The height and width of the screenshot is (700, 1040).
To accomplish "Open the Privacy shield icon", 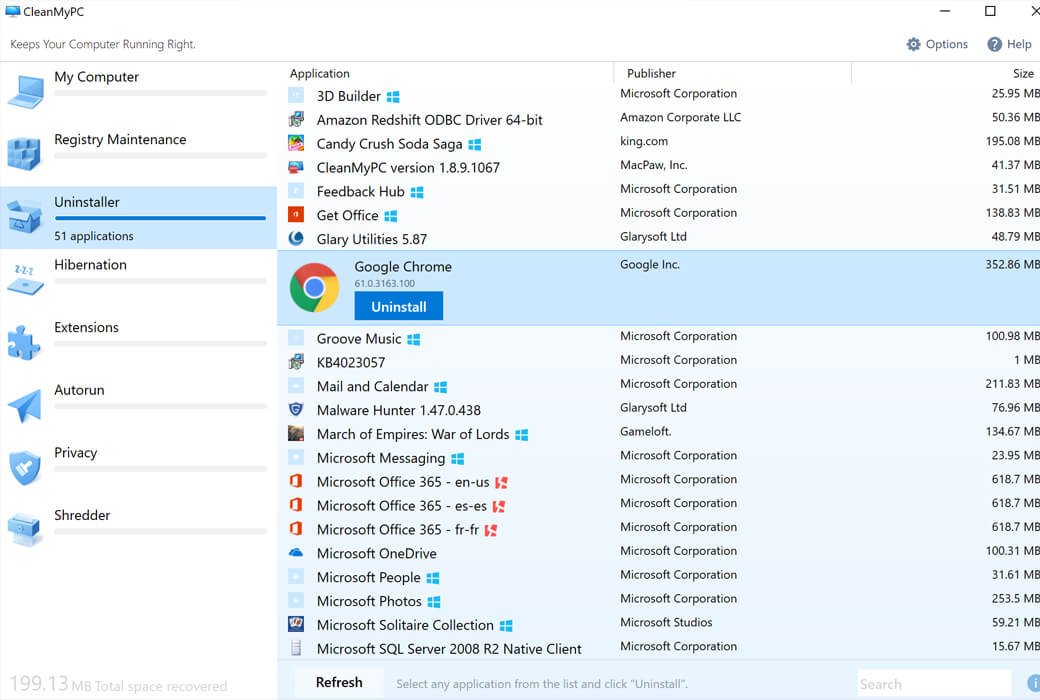I will [x=25, y=468].
